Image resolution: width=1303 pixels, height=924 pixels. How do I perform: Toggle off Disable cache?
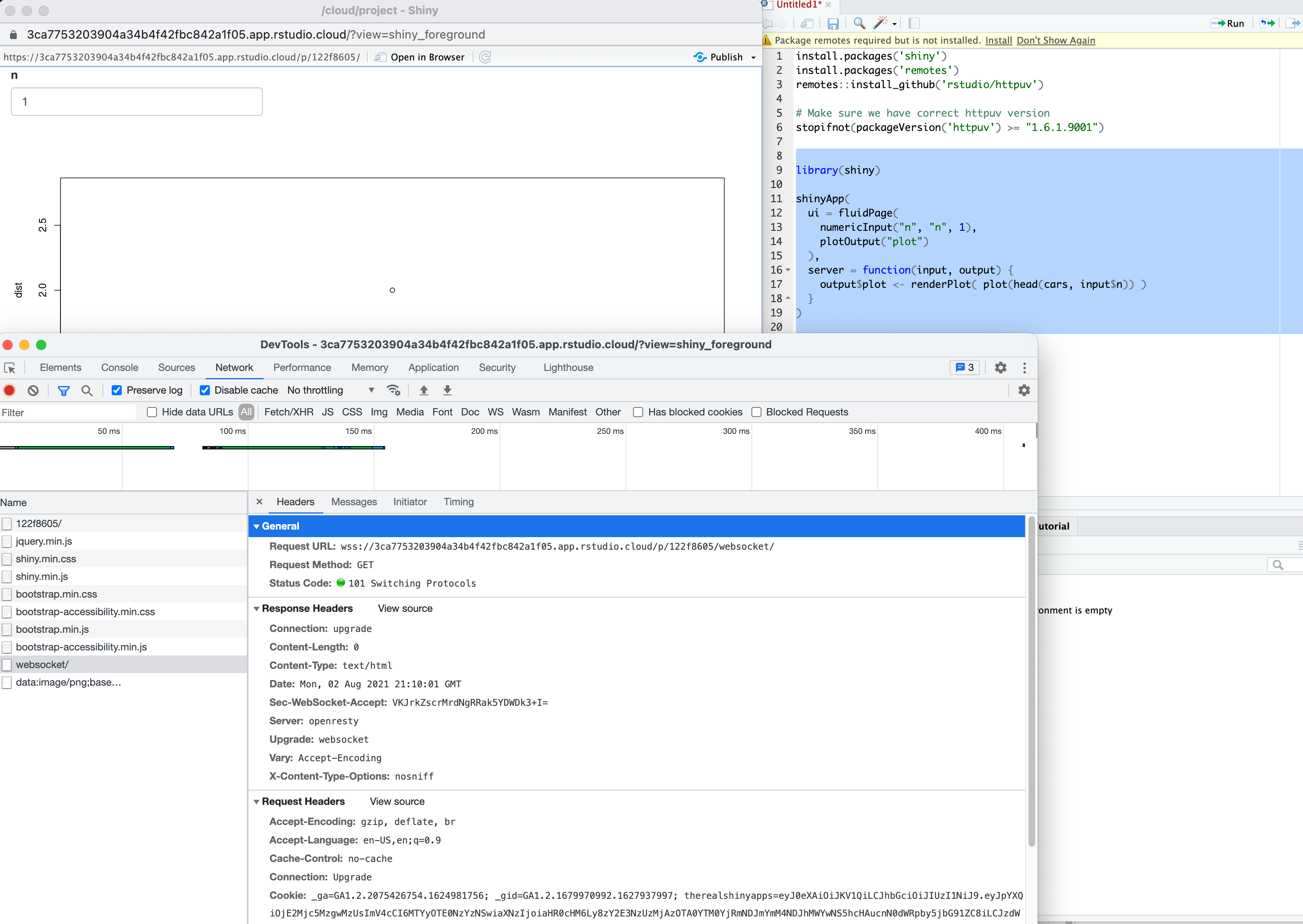point(204,390)
